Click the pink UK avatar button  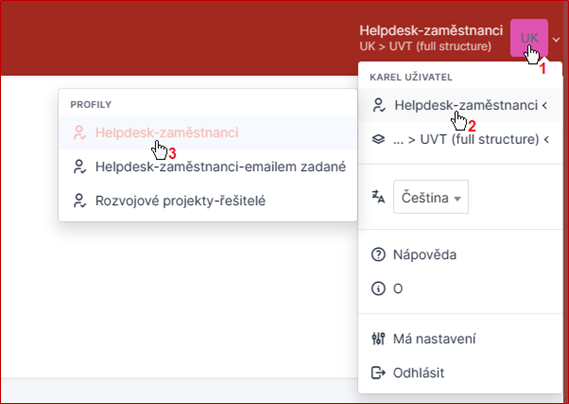[529, 38]
